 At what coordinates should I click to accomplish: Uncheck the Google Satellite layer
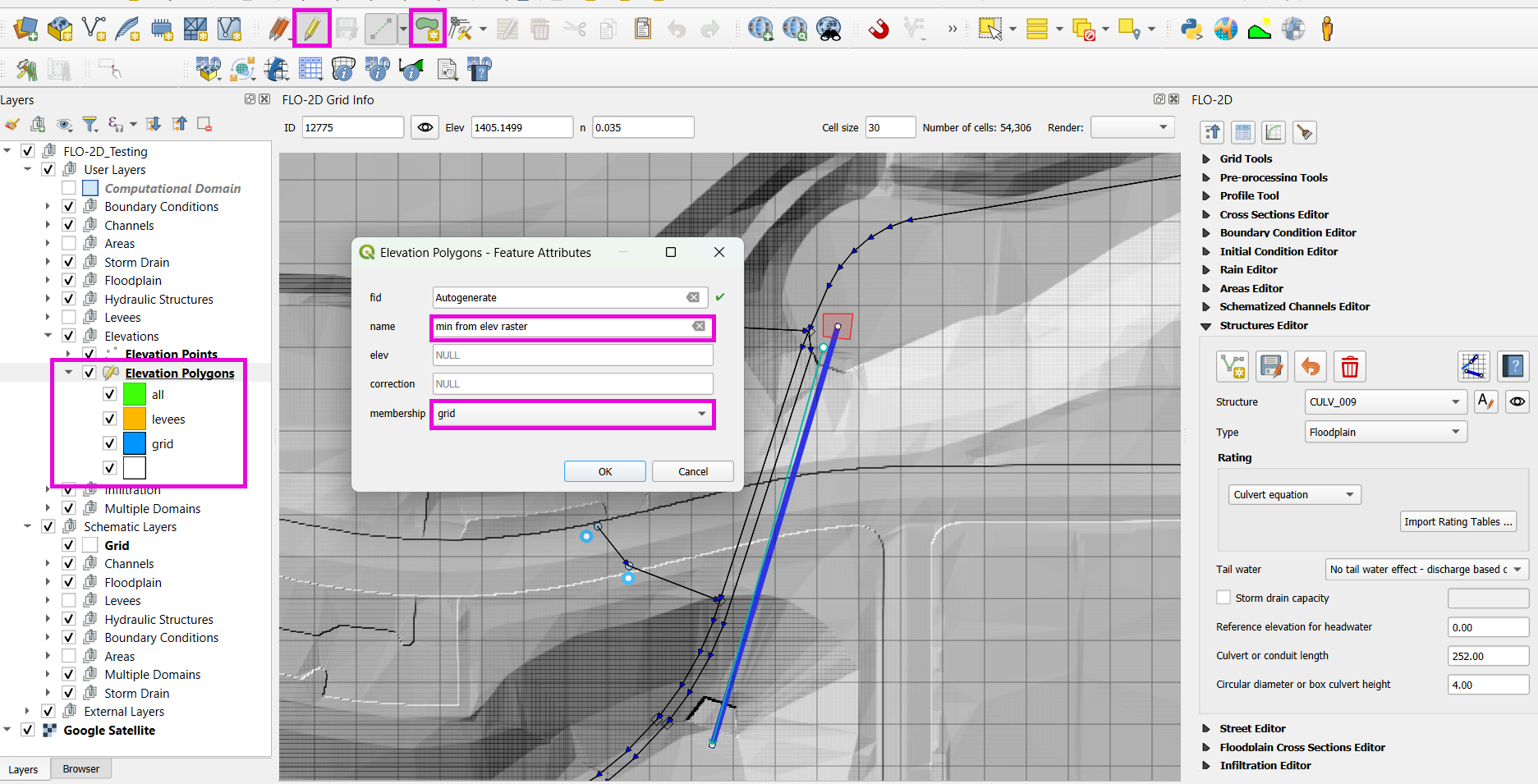coord(28,730)
